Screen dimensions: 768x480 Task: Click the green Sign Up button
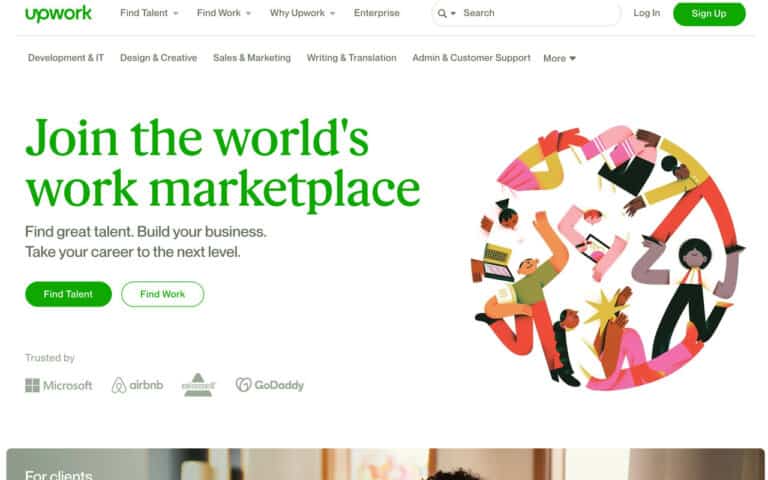[x=709, y=14]
